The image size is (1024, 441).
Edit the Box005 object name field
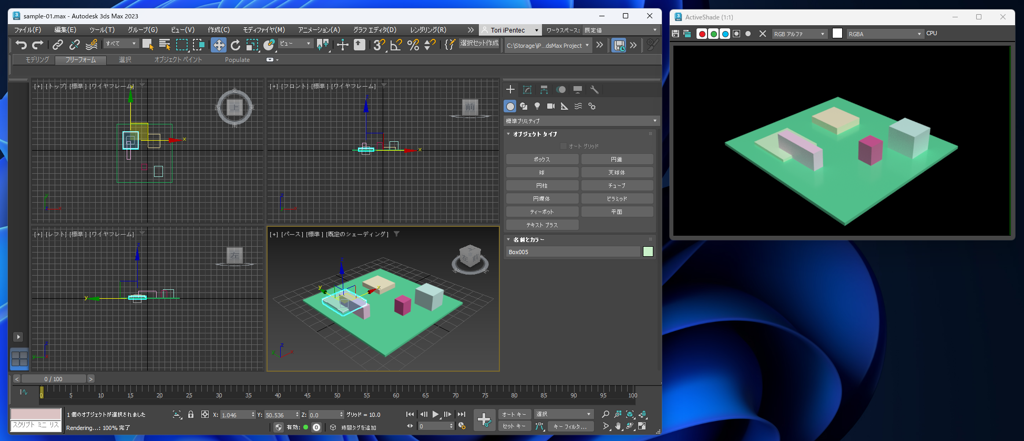point(573,252)
